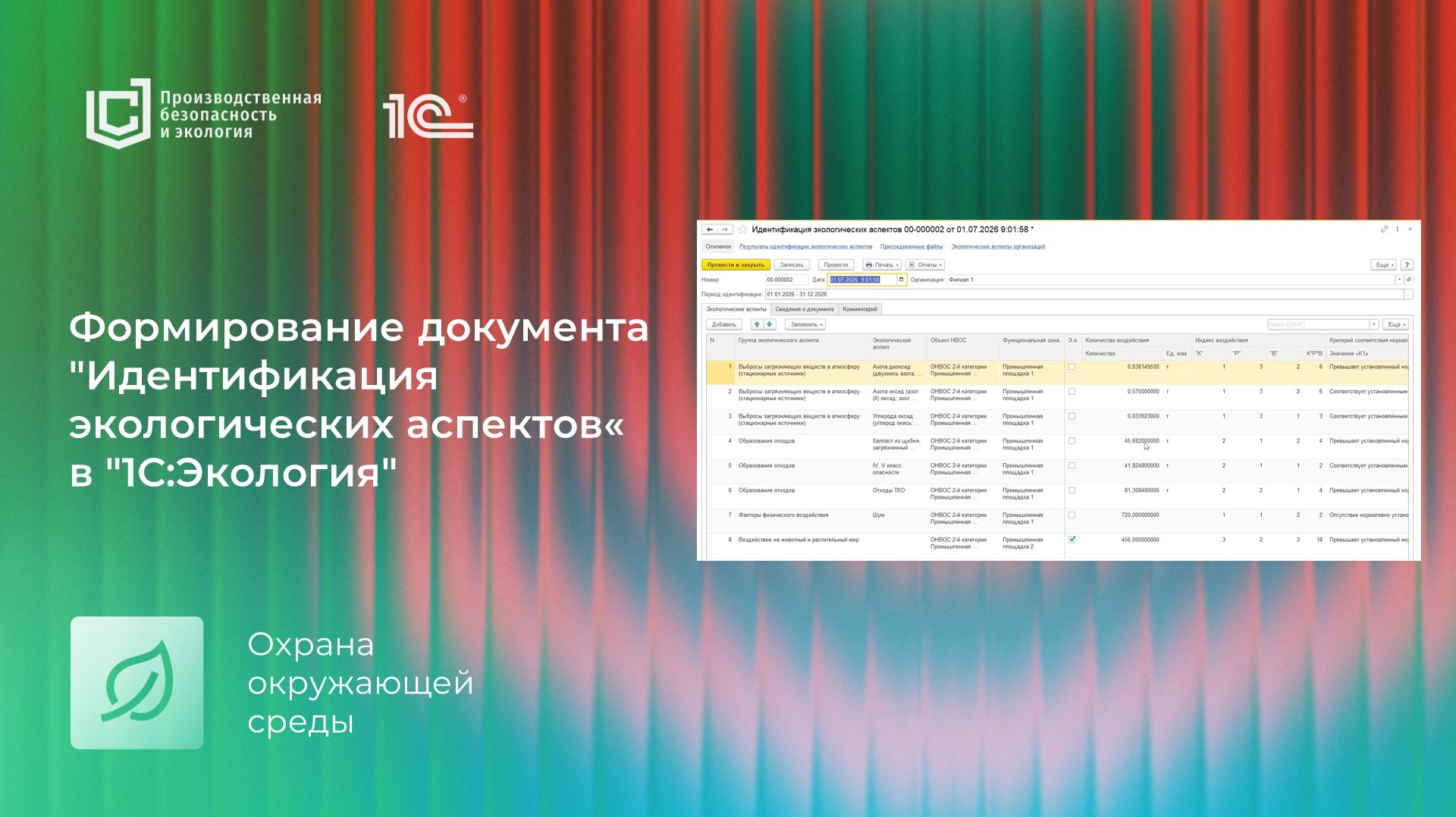Click the 1C logo
Viewport: 1456px width, 817px height.
(428, 116)
